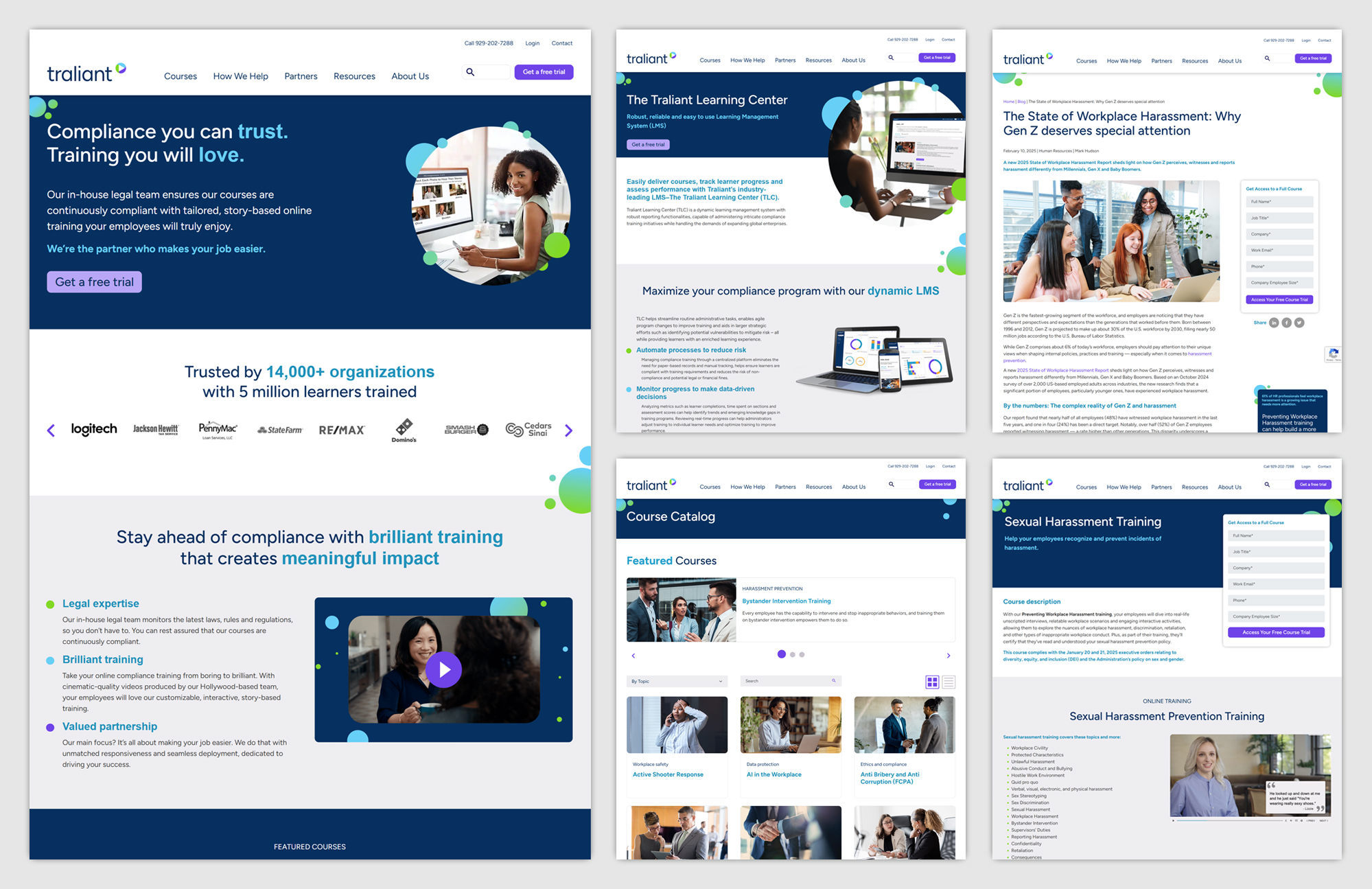This screenshot has width=1372, height=889.
Task: Click the magnifier in the catalog search bar
Action: 833,680
